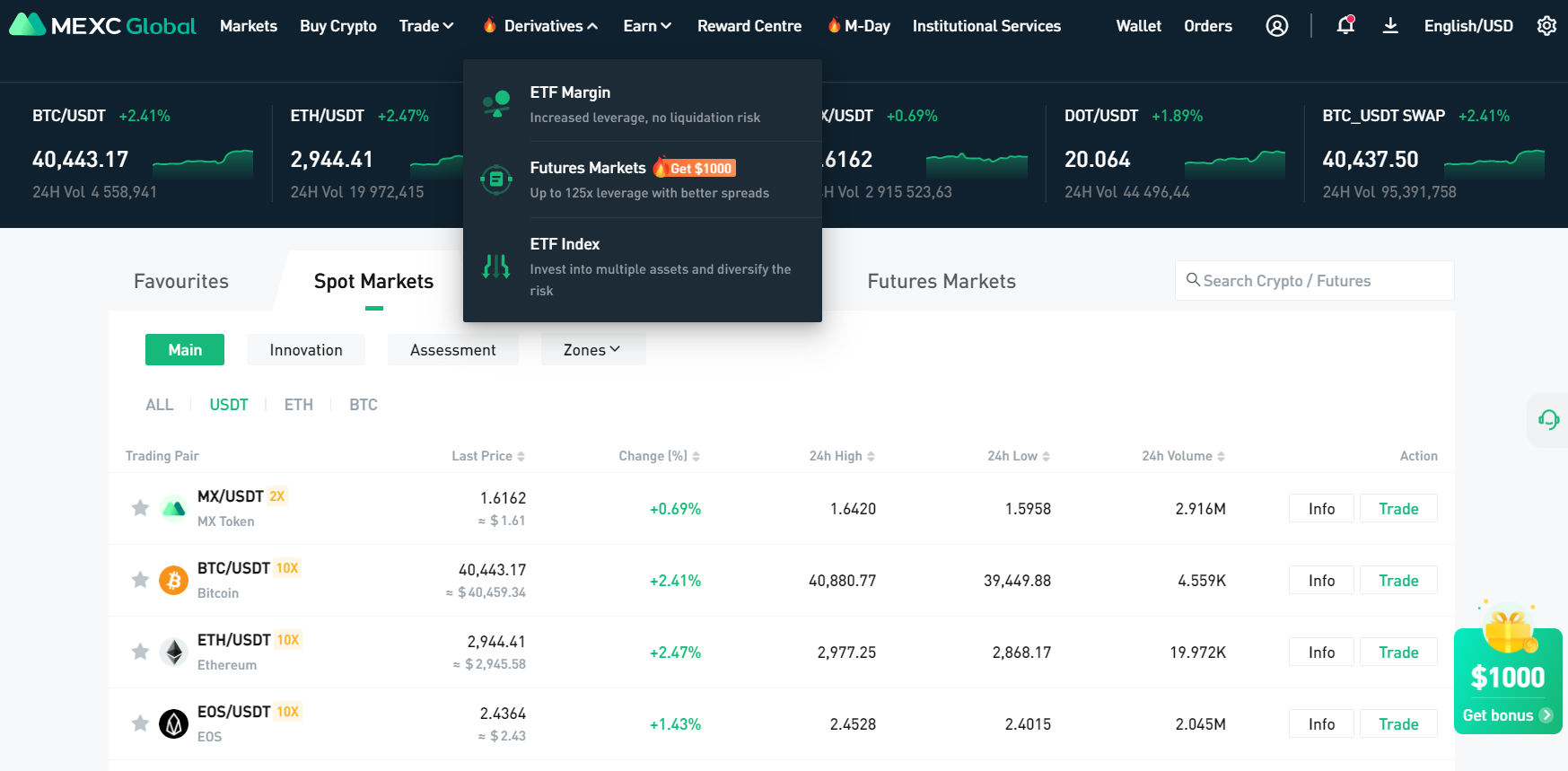Click Info button for EOS/USDT
Viewport: 1568px width, 771px height.
point(1321,723)
